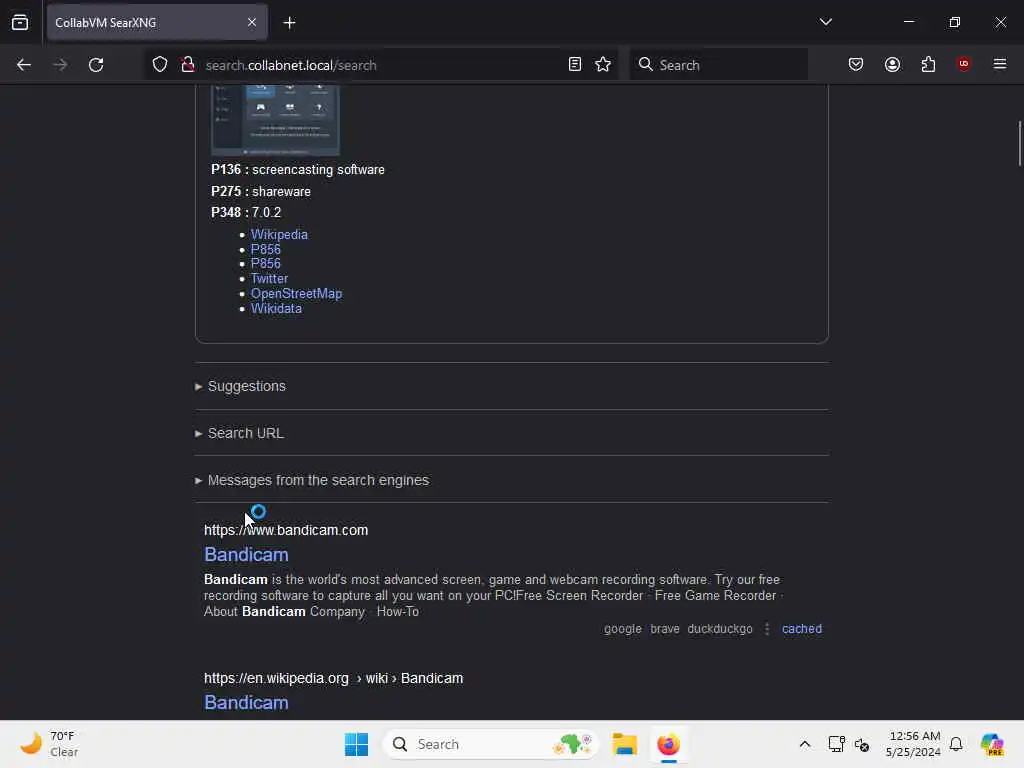Open a new tab with plus button
This screenshot has height=768, width=1024.
[289, 23]
